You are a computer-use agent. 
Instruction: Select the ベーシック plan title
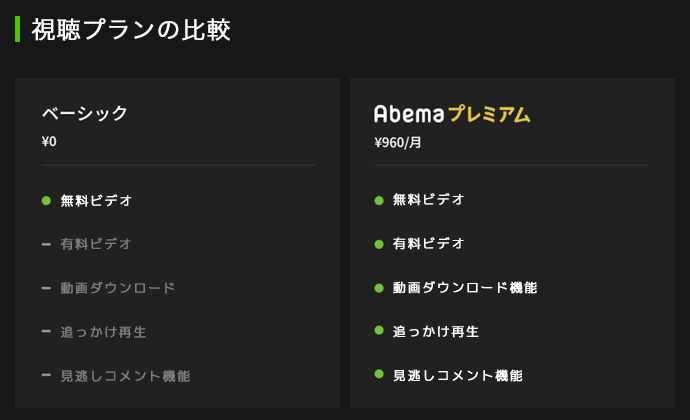pyautogui.click(x=84, y=114)
